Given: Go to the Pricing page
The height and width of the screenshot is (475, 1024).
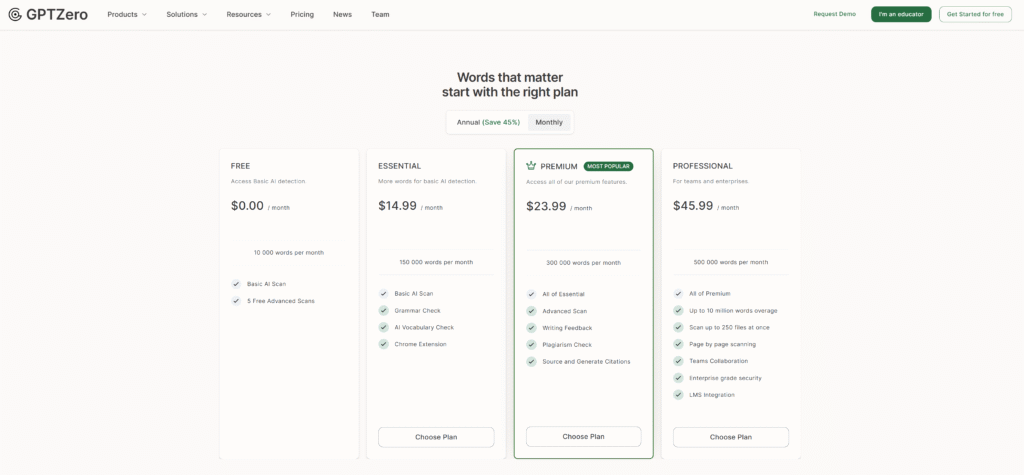Looking at the screenshot, I should (302, 14).
